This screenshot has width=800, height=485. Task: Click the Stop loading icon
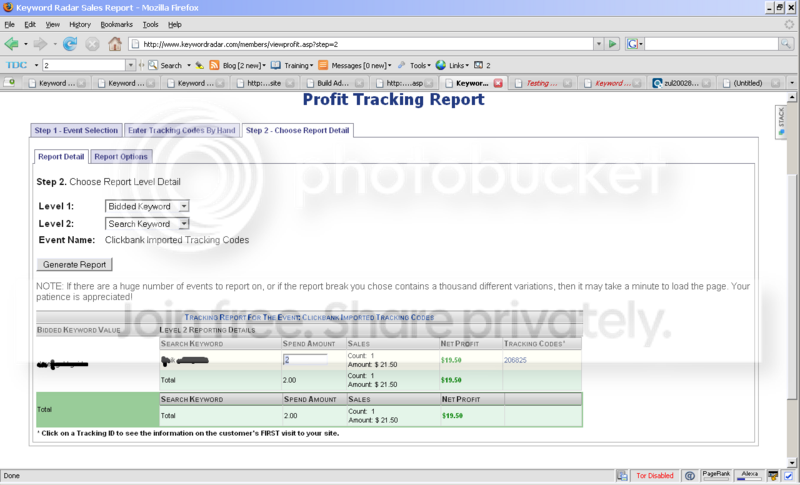pos(92,44)
